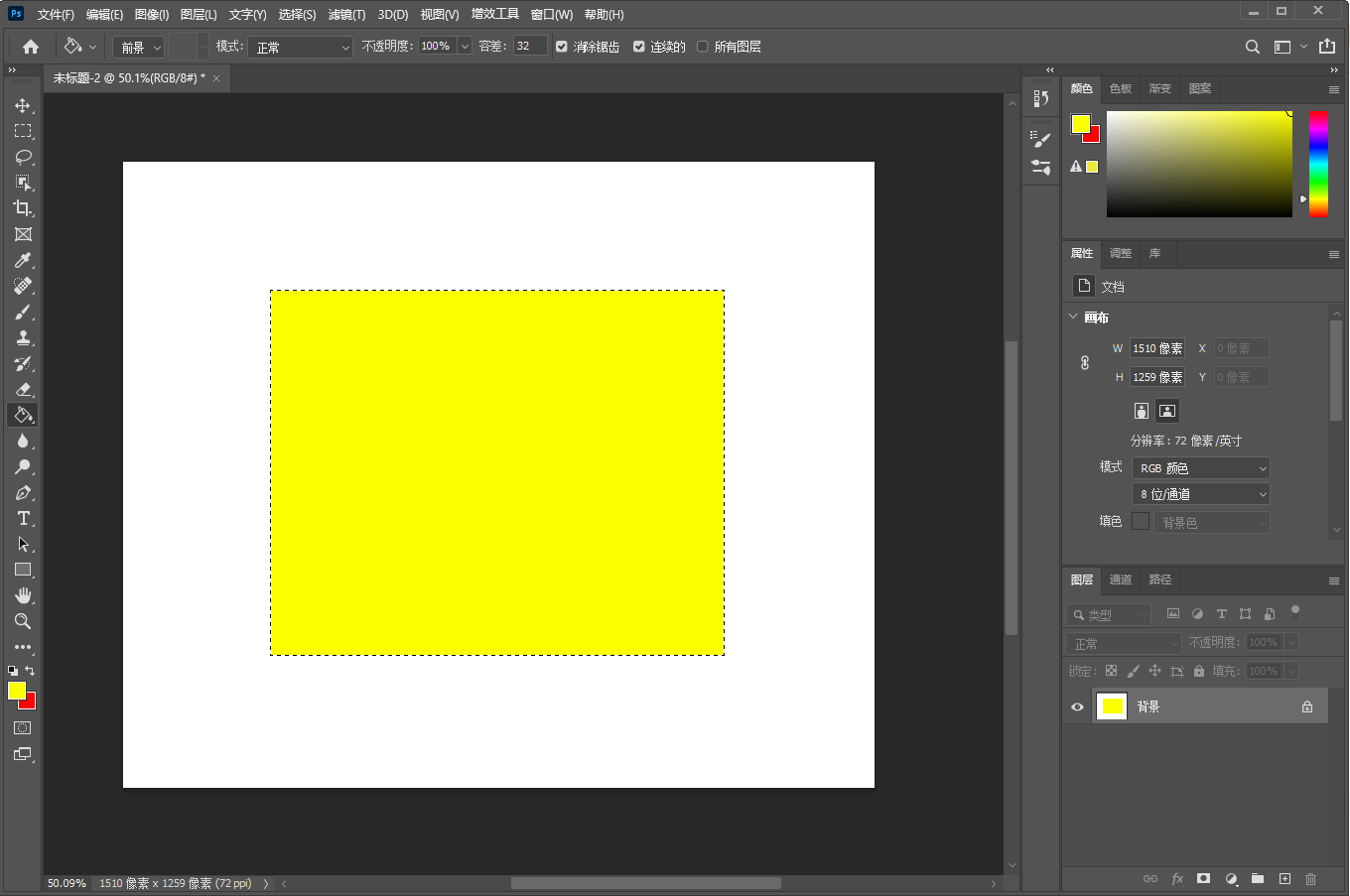Toggle the width-height link constraint icon
This screenshot has width=1350, height=896.
pyautogui.click(x=1085, y=363)
